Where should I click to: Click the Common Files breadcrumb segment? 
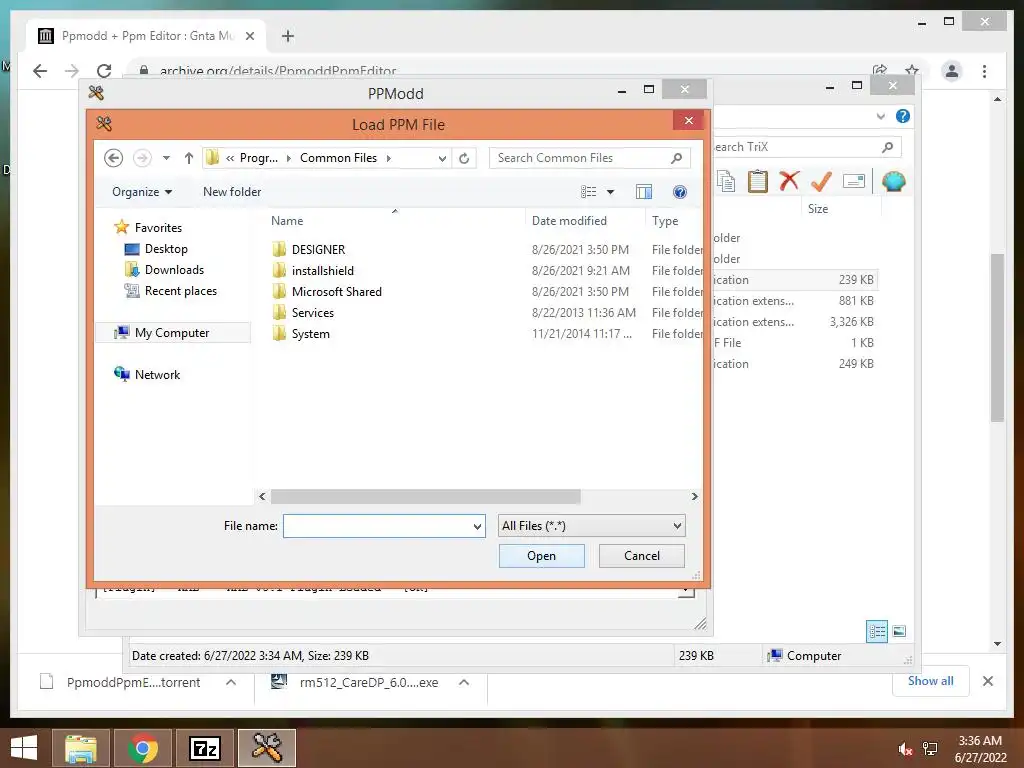coord(338,158)
